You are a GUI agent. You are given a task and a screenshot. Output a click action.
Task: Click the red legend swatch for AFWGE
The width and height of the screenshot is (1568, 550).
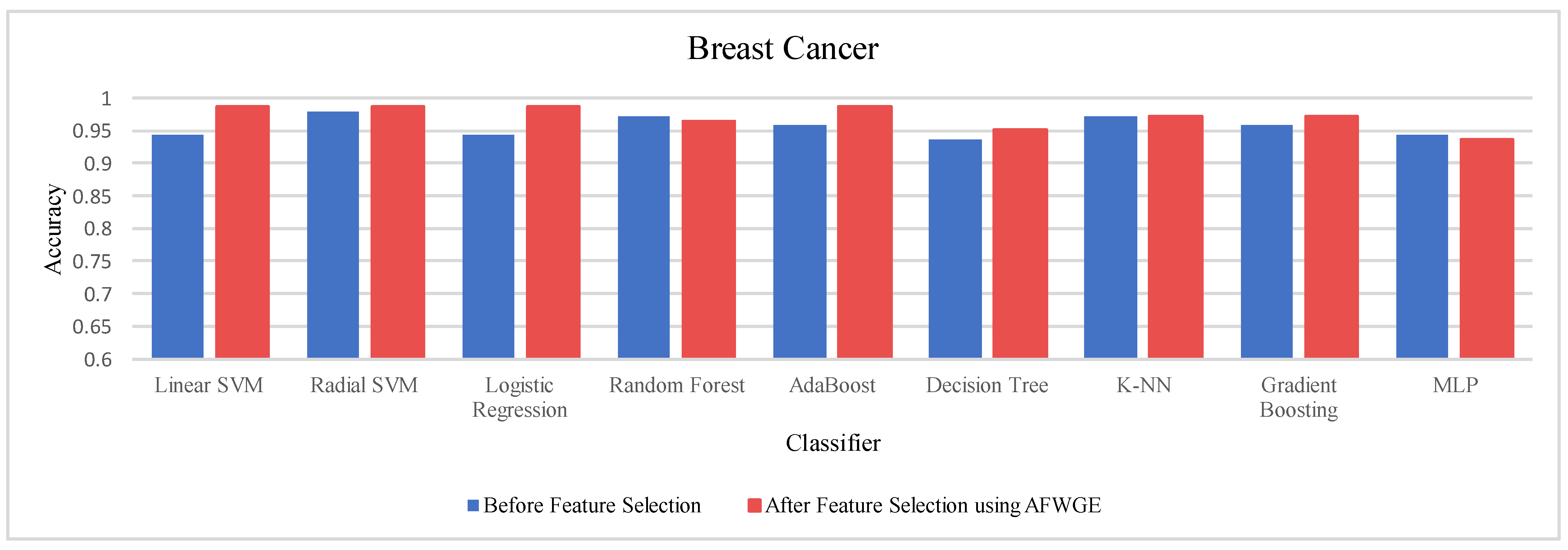tap(754, 505)
